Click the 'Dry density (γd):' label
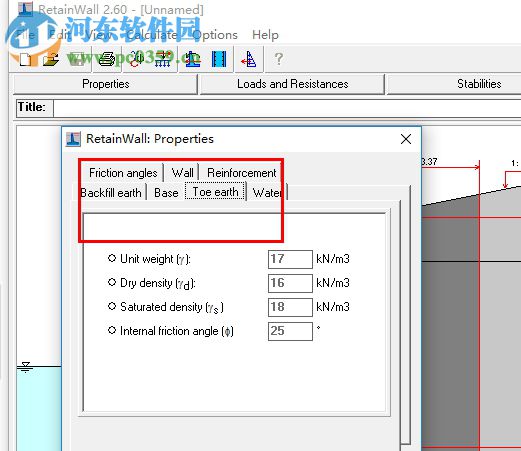Screen dimensions: 521x451 (x=158, y=283)
